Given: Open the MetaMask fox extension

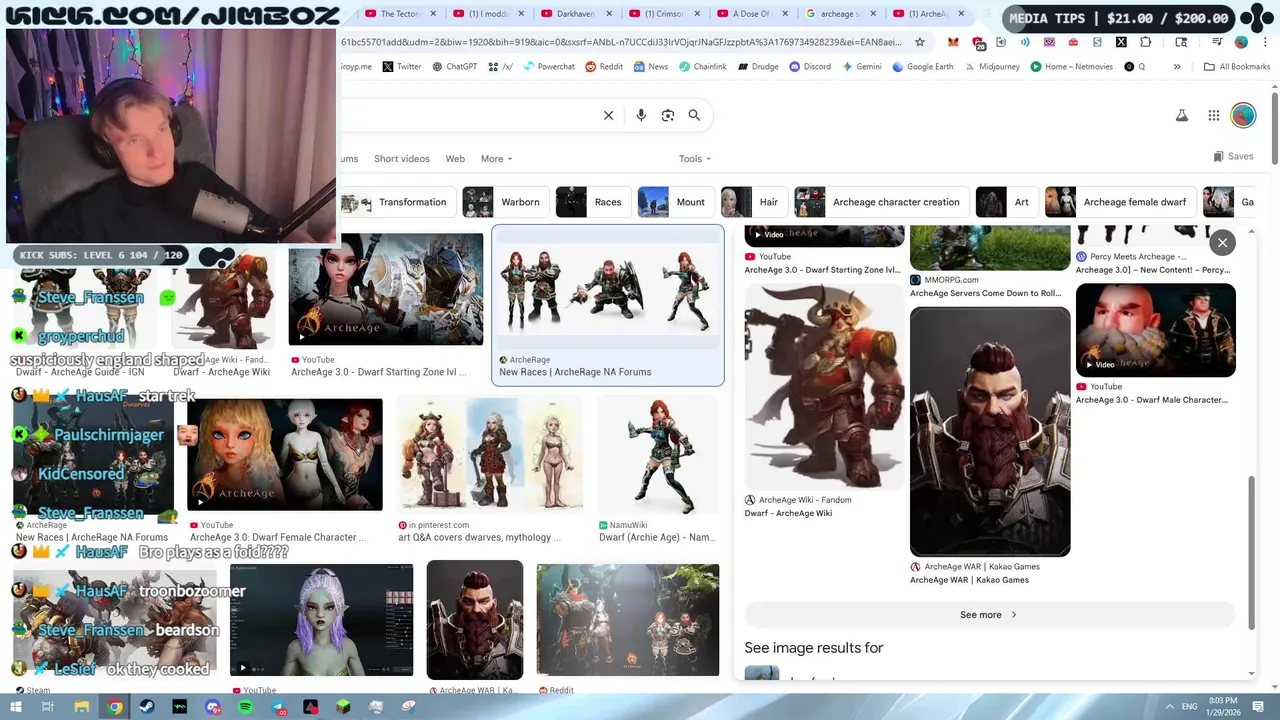Looking at the screenshot, I should click(x=953, y=42).
